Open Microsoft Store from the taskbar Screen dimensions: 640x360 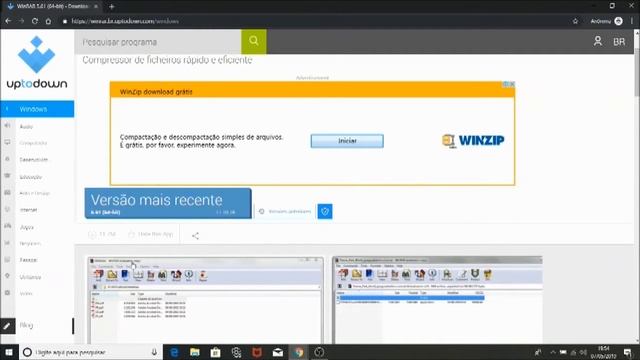[216, 352]
